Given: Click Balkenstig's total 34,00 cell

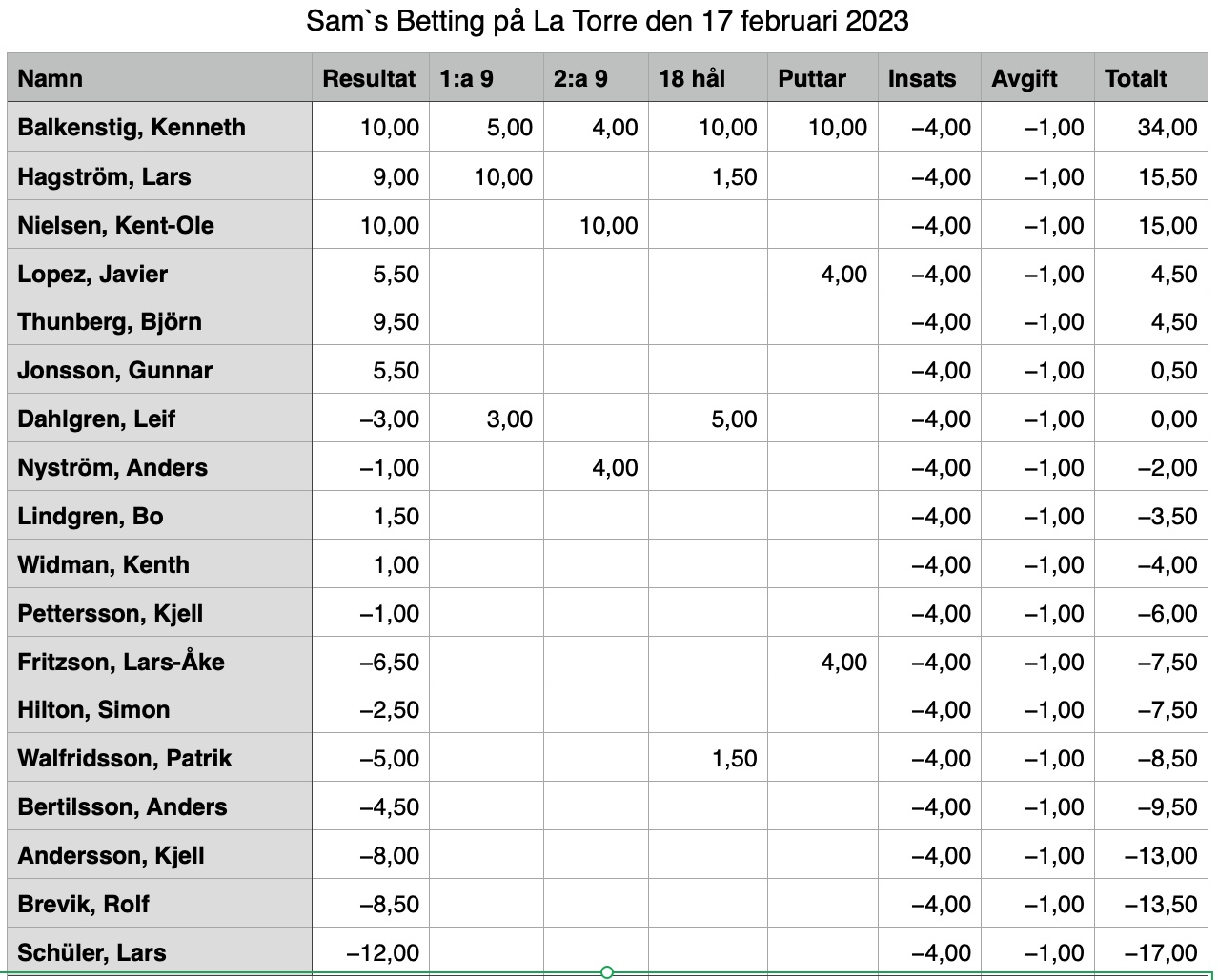Looking at the screenshot, I should pyautogui.click(x=1151, y=127).
